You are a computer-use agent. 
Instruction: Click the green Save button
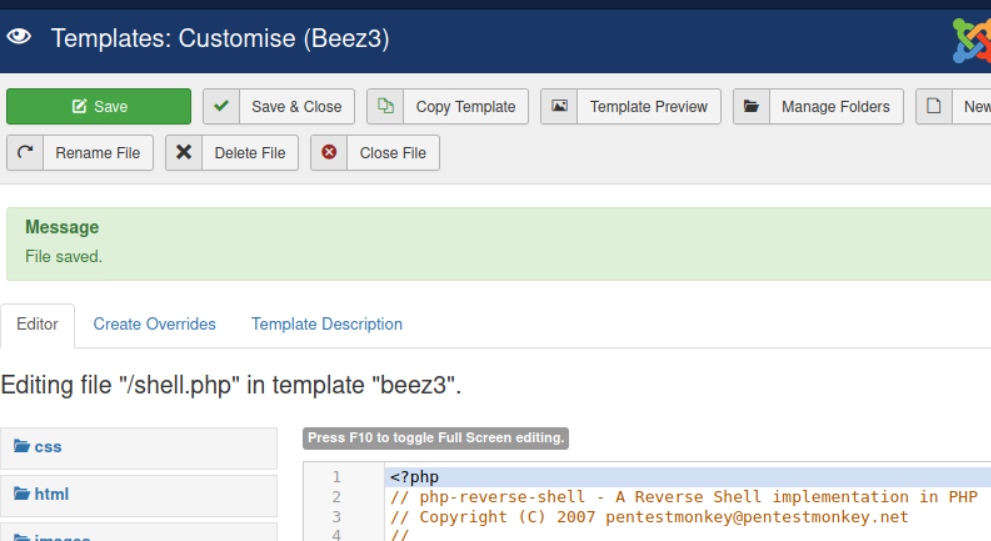coord(99,106)
